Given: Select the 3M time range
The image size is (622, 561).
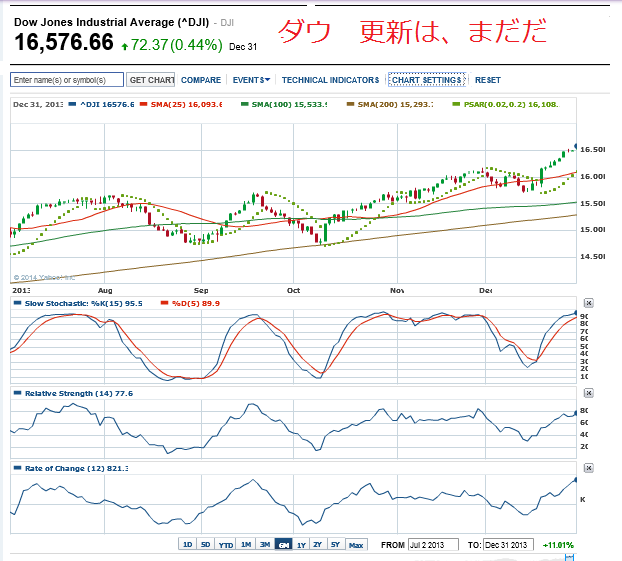Looking at the screenshot, I should 265,544.
